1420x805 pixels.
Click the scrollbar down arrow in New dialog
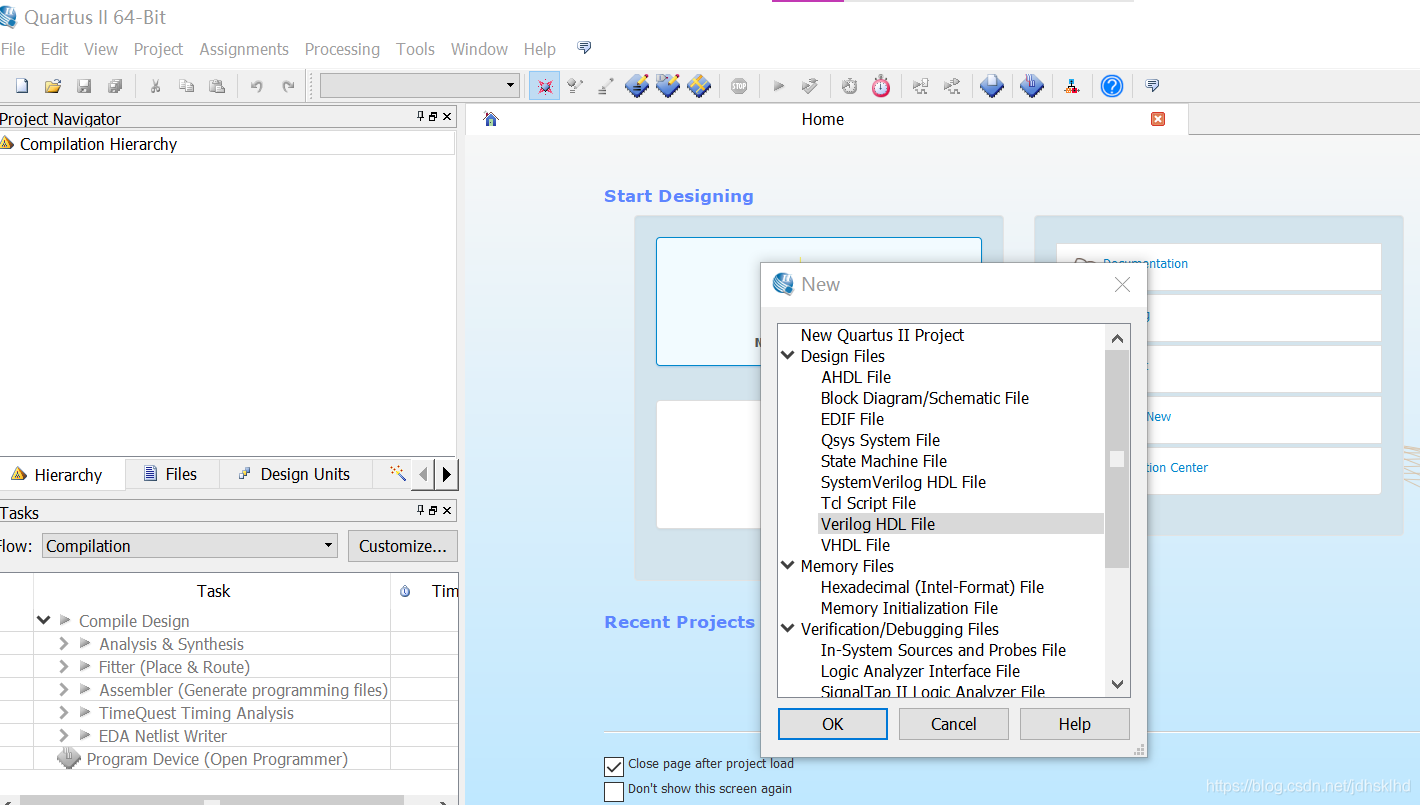pyautogui.click(x=1117, y=684)
